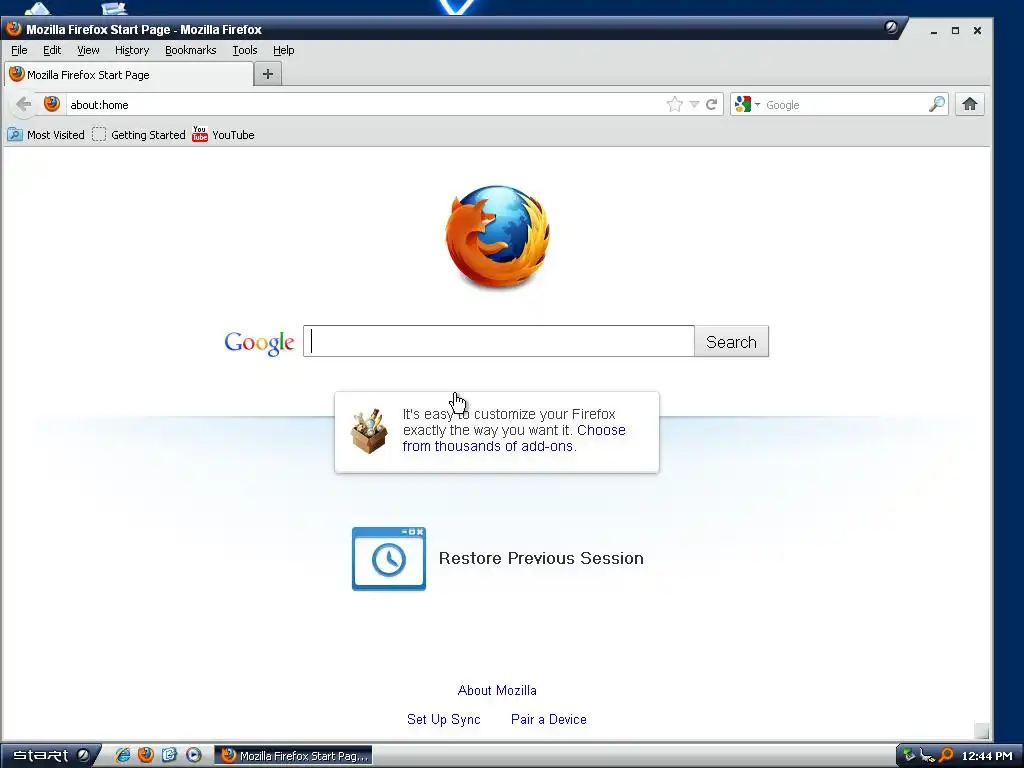Open a new tab with plus button
Viewport: 1024px width, 768px height.
pos(268,74)
